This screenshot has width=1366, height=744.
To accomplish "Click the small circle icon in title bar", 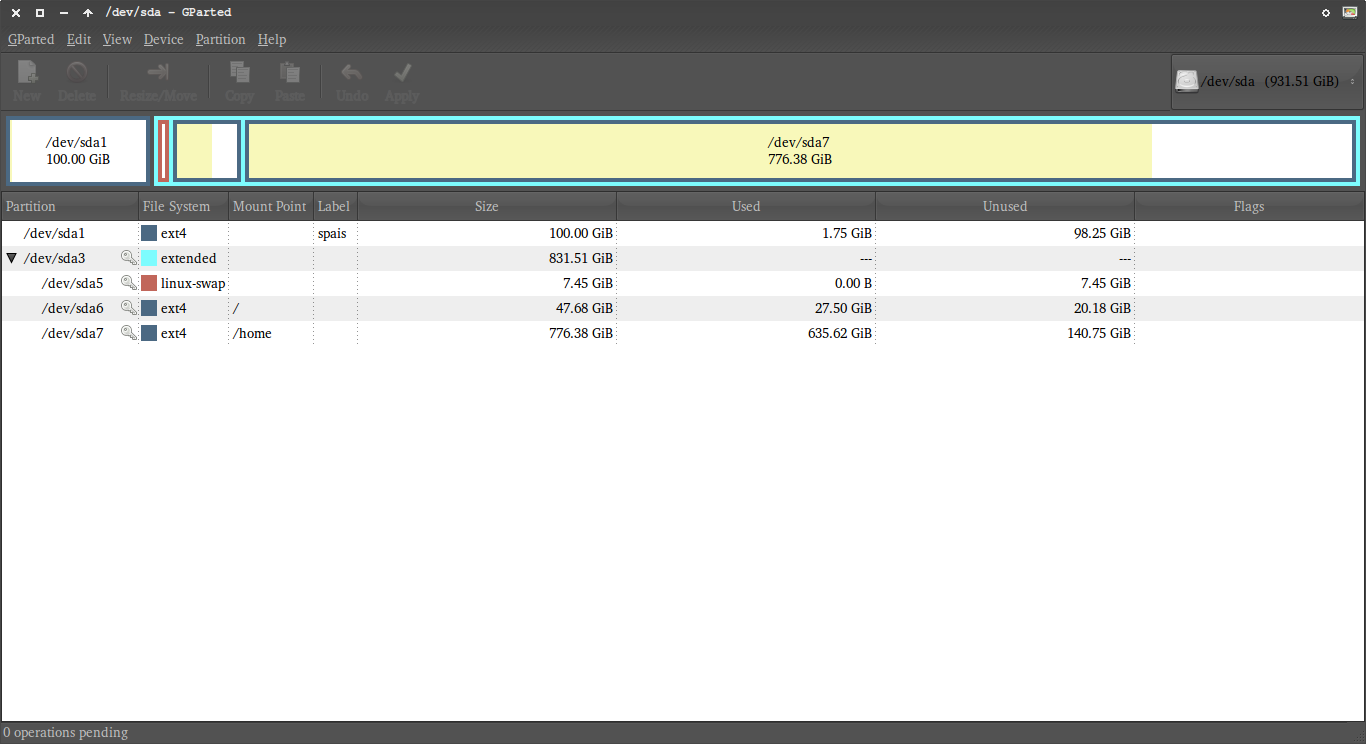I will click(x=1326, y=12).
